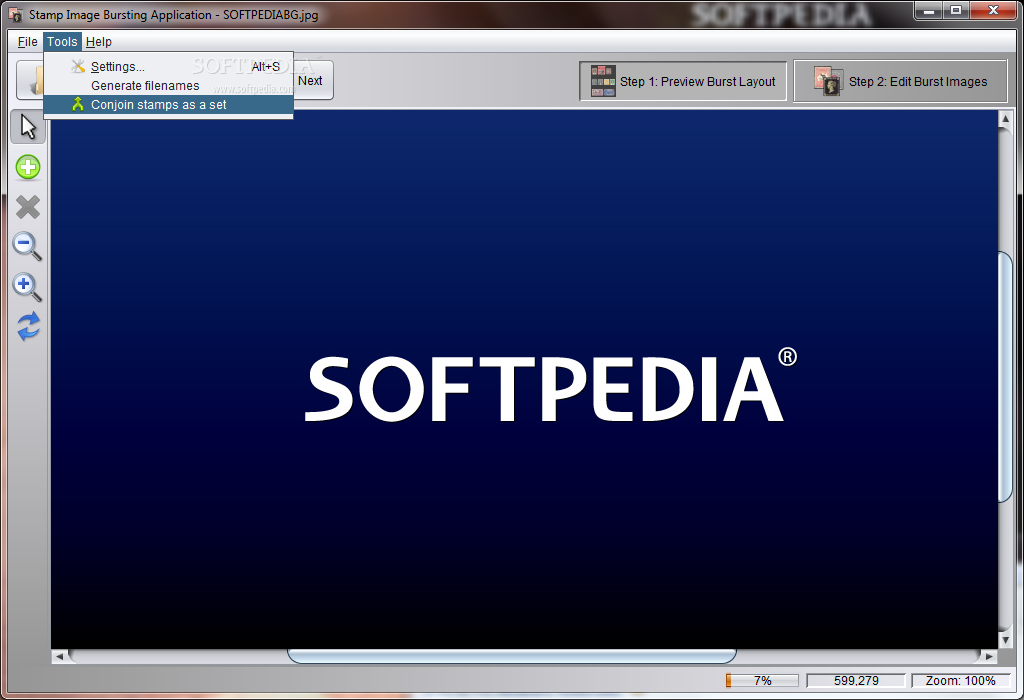
Task: Click the vertical scrollbar thumb
Action: [x=1005, y=377]
